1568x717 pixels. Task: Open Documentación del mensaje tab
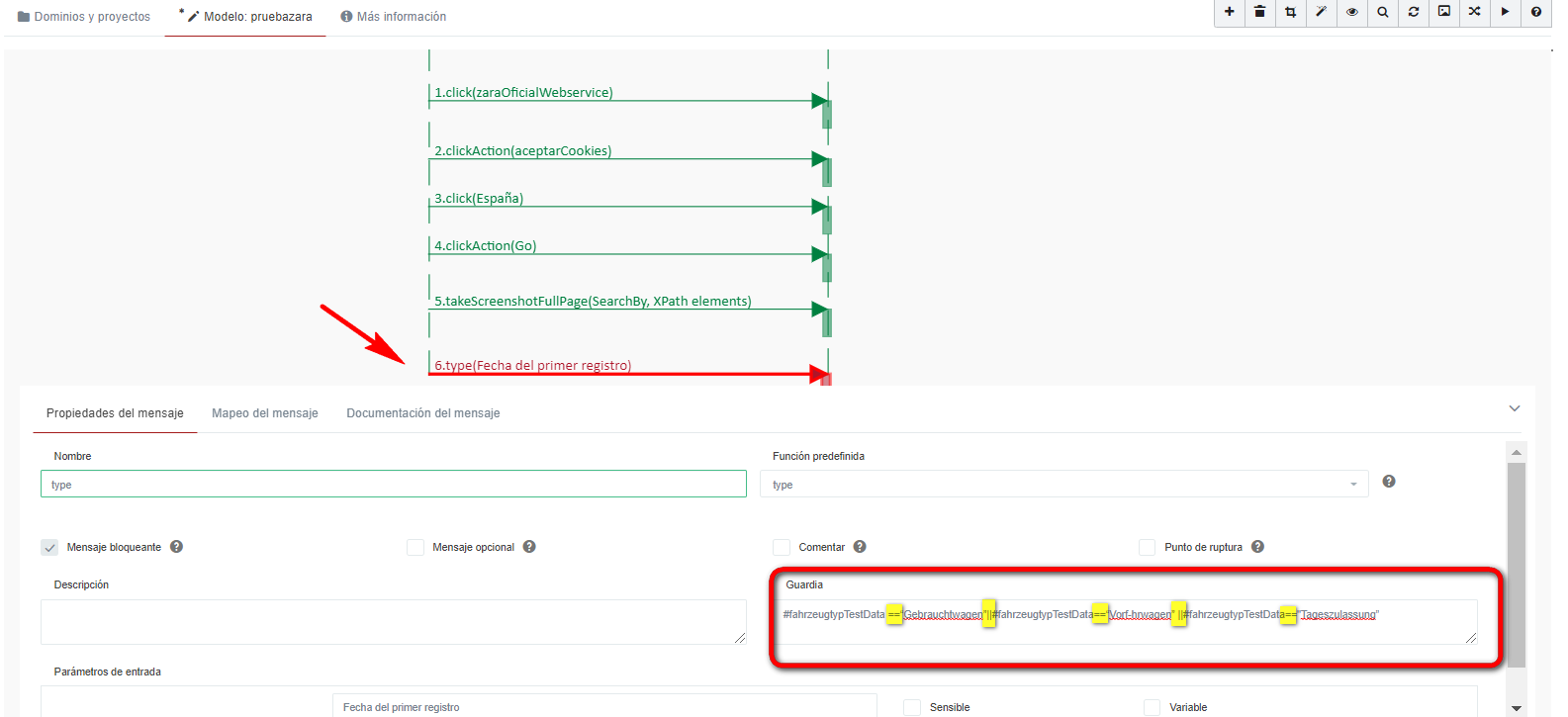pos(422,413)
